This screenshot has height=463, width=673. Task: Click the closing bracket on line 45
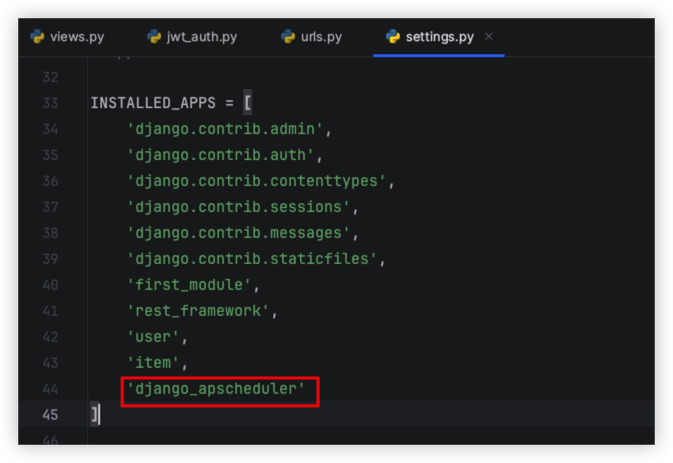coord(95,414)
